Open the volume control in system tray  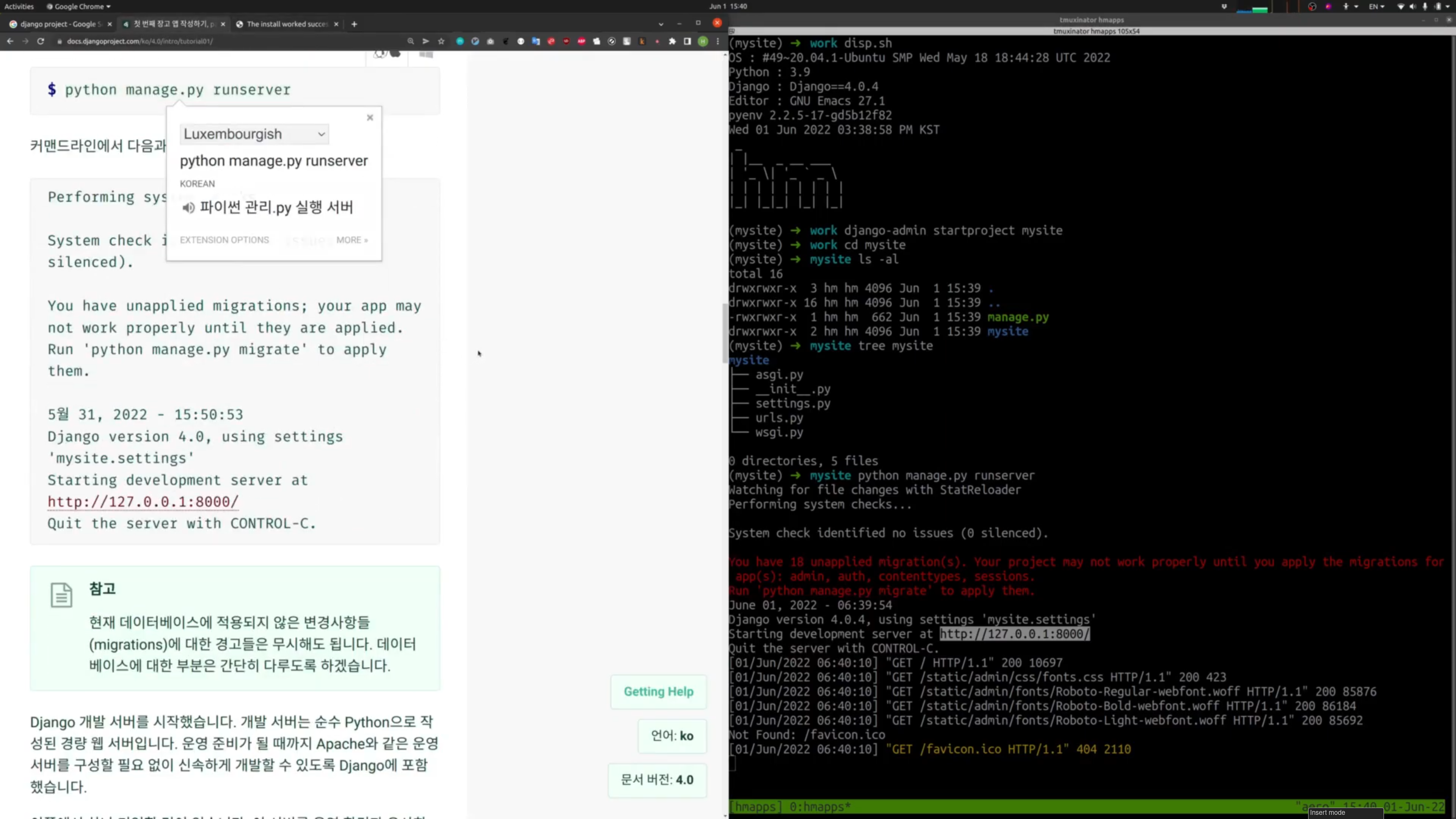1412,7
